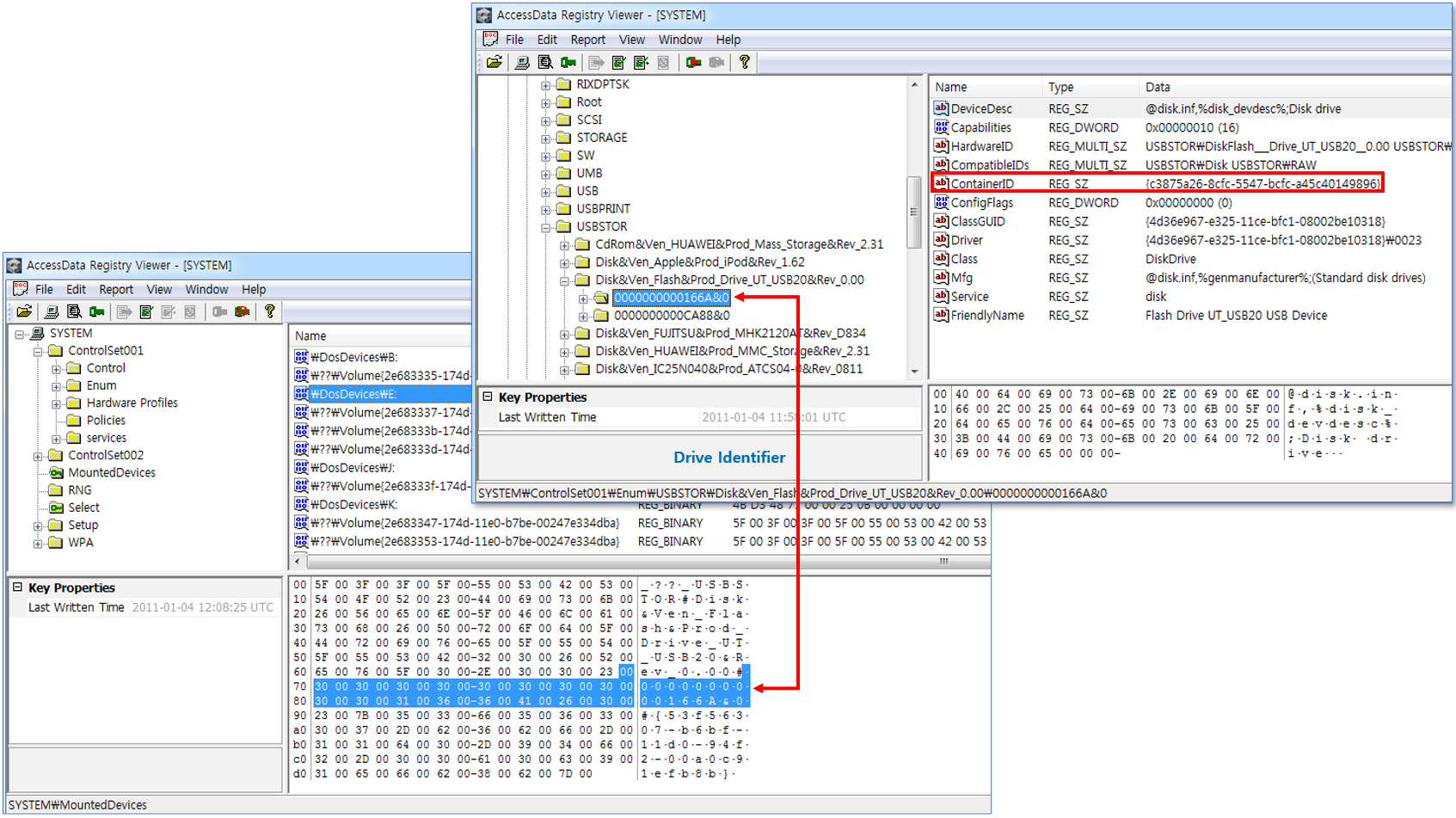Viewport: 1456px width, 818px height.
Task: Open View menu in MountedDevices window
Action: 159,290
